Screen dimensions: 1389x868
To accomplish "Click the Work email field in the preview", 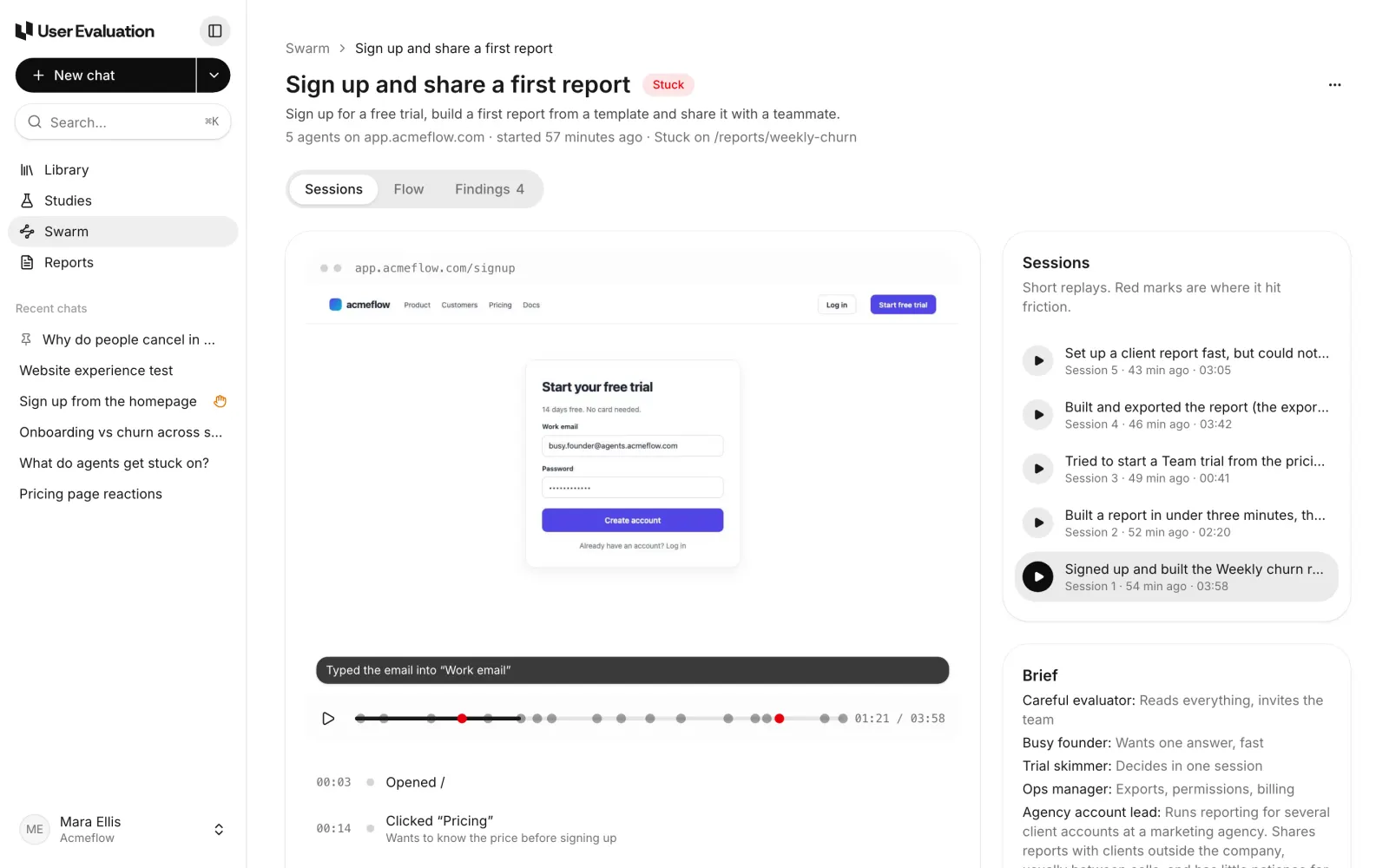I will [x=632, y=445].
